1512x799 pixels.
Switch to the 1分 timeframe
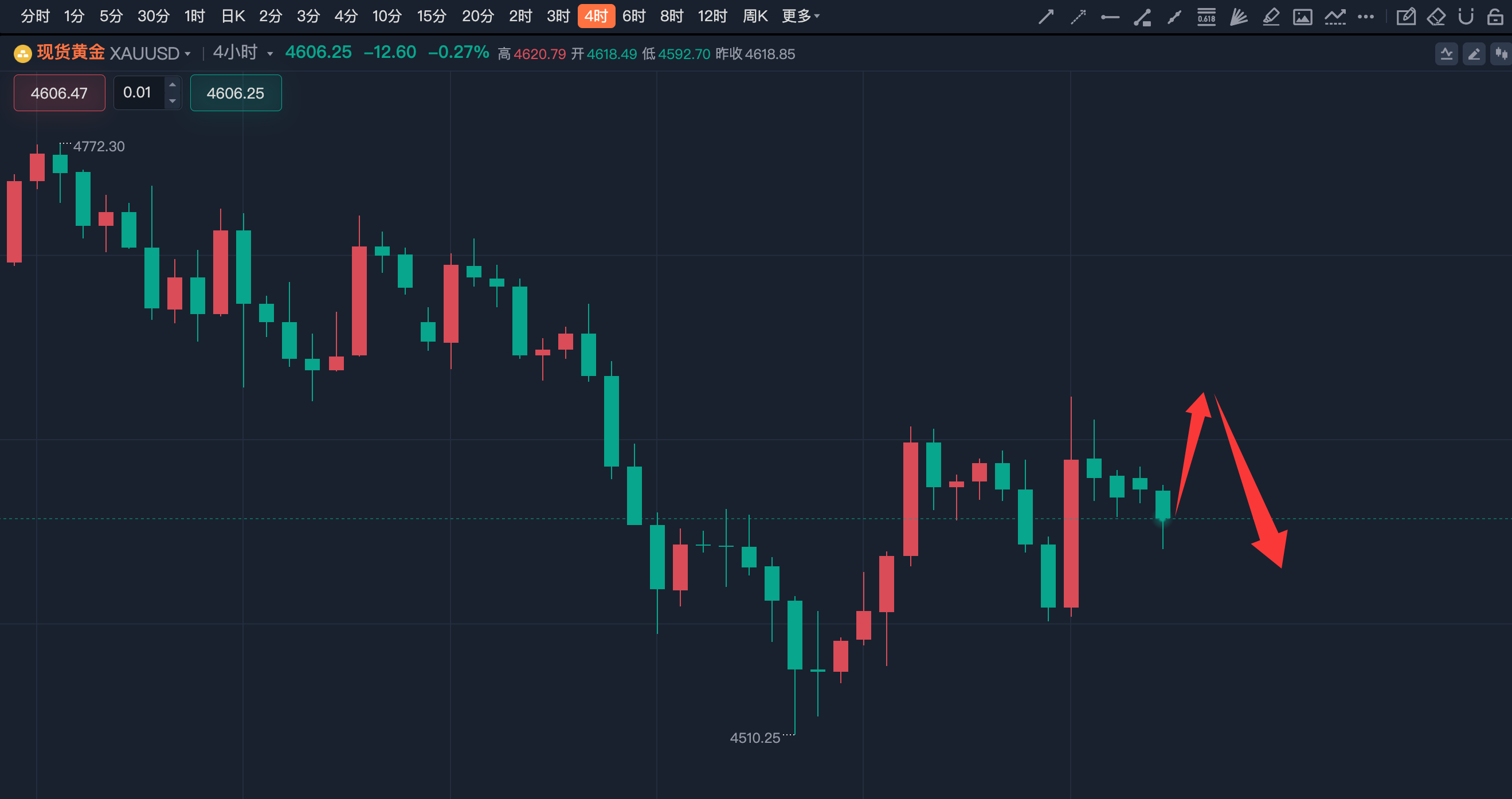point(74,16)
